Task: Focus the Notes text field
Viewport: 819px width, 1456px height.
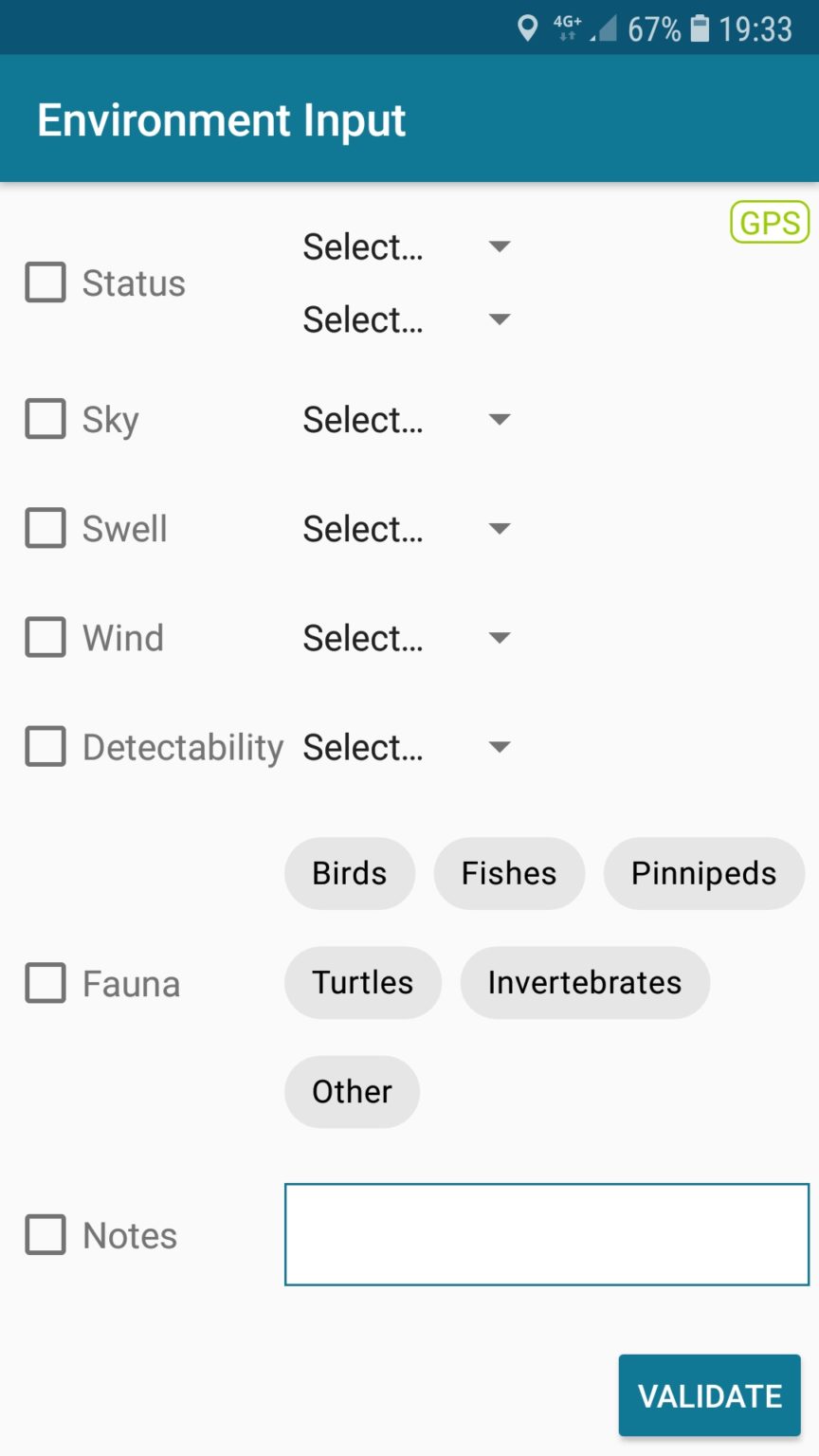Action: (547, 1234)
